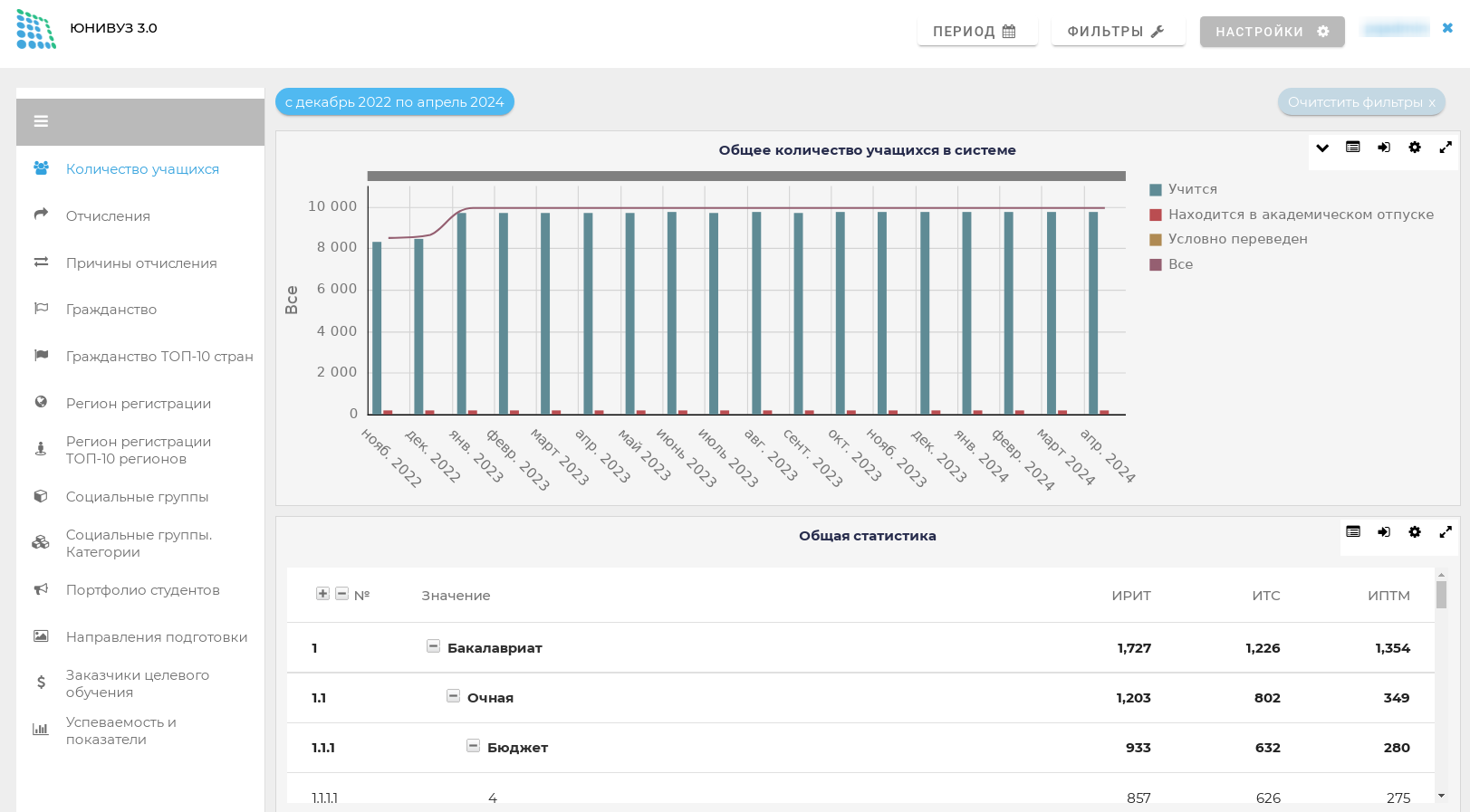Click the globe icon beside Регион регистрации
This screenshot has width=1470, height=812.
tap(41, 402)
